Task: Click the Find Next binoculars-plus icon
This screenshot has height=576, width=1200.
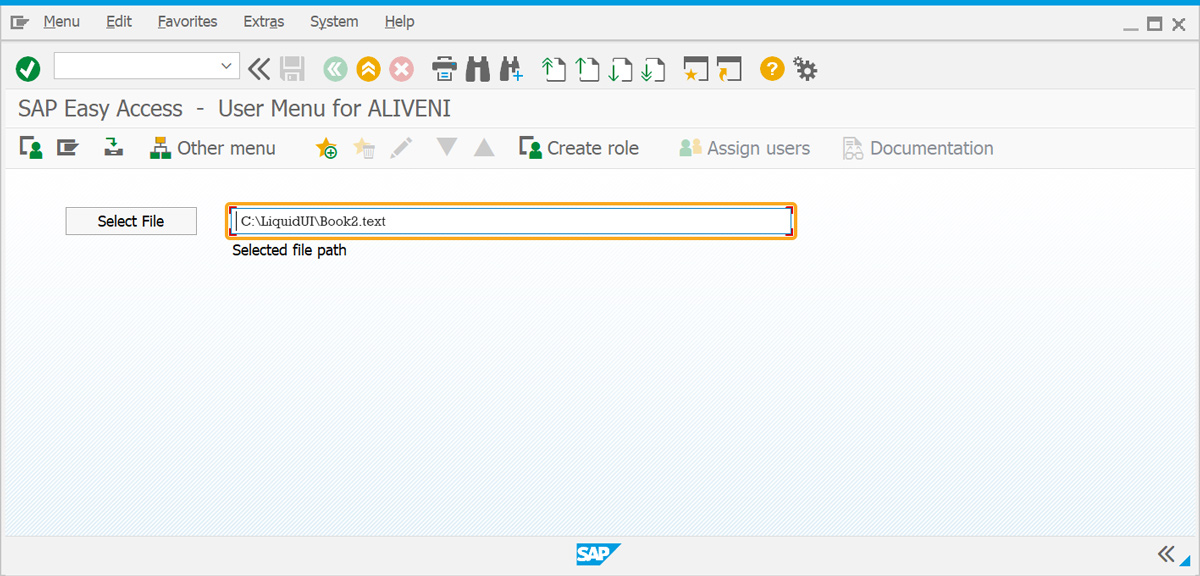Action: (511, 68)
